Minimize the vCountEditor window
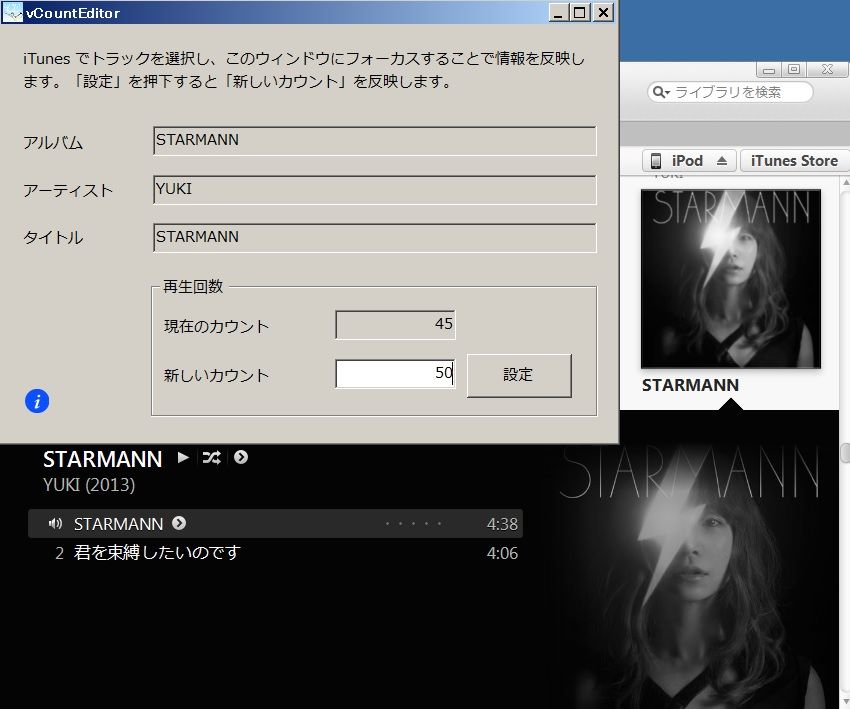850x709 pixels. [x=558, y=12]
